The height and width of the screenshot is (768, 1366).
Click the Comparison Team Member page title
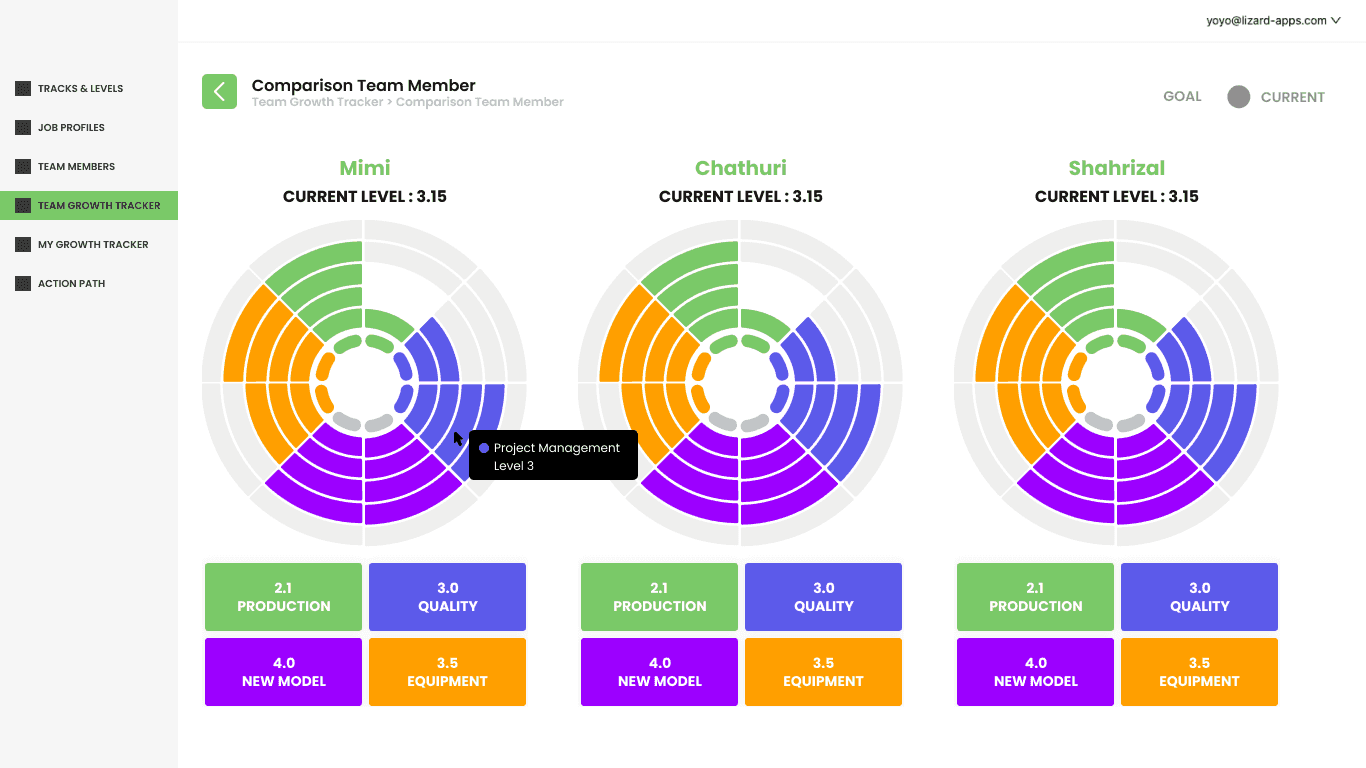coord(364,86)
